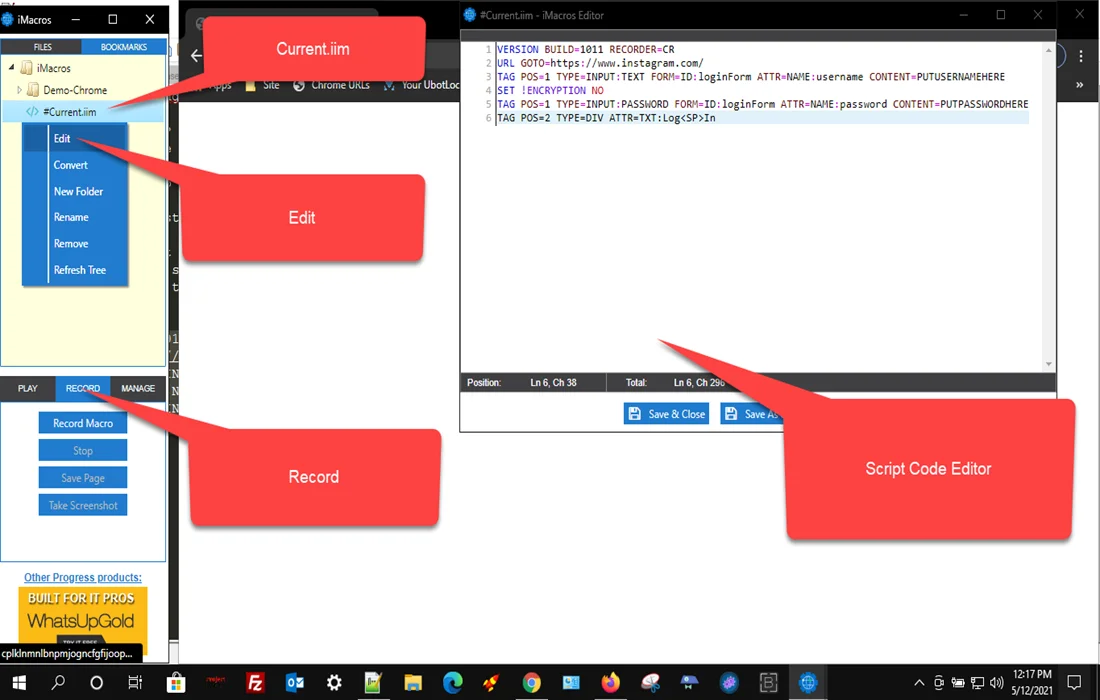Click the Demo-Chrome folder icon
The image size is (1100, 700).
(32, 90)
